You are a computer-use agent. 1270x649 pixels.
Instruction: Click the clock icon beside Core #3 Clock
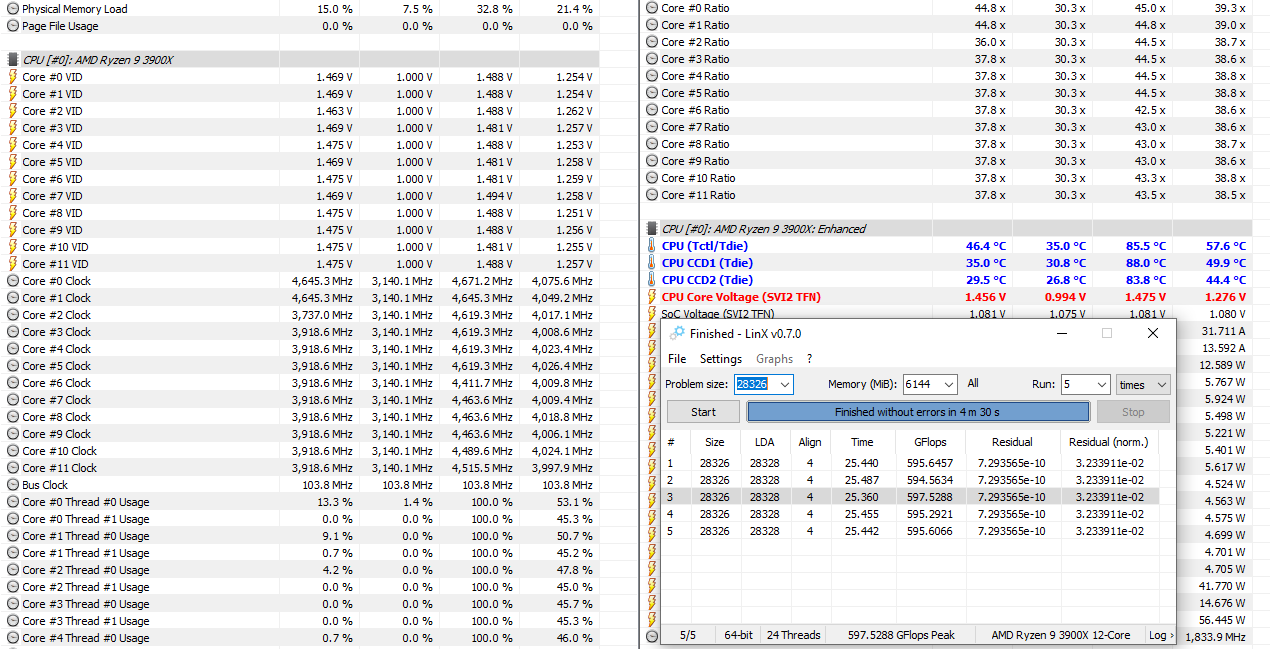click(12, 332)
